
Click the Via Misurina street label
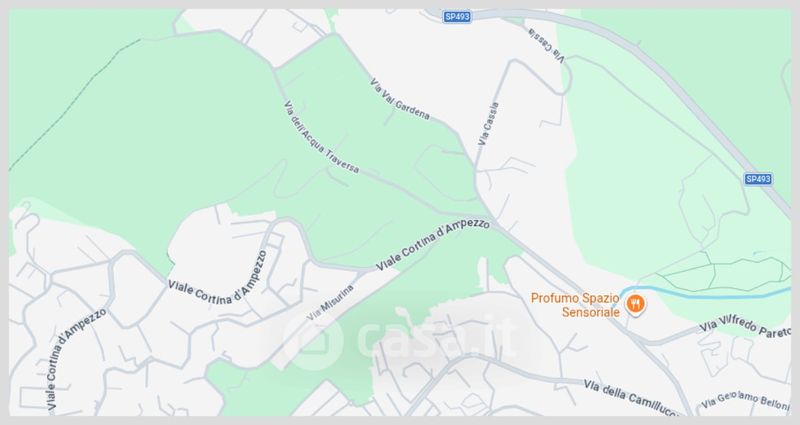[331, 303]
